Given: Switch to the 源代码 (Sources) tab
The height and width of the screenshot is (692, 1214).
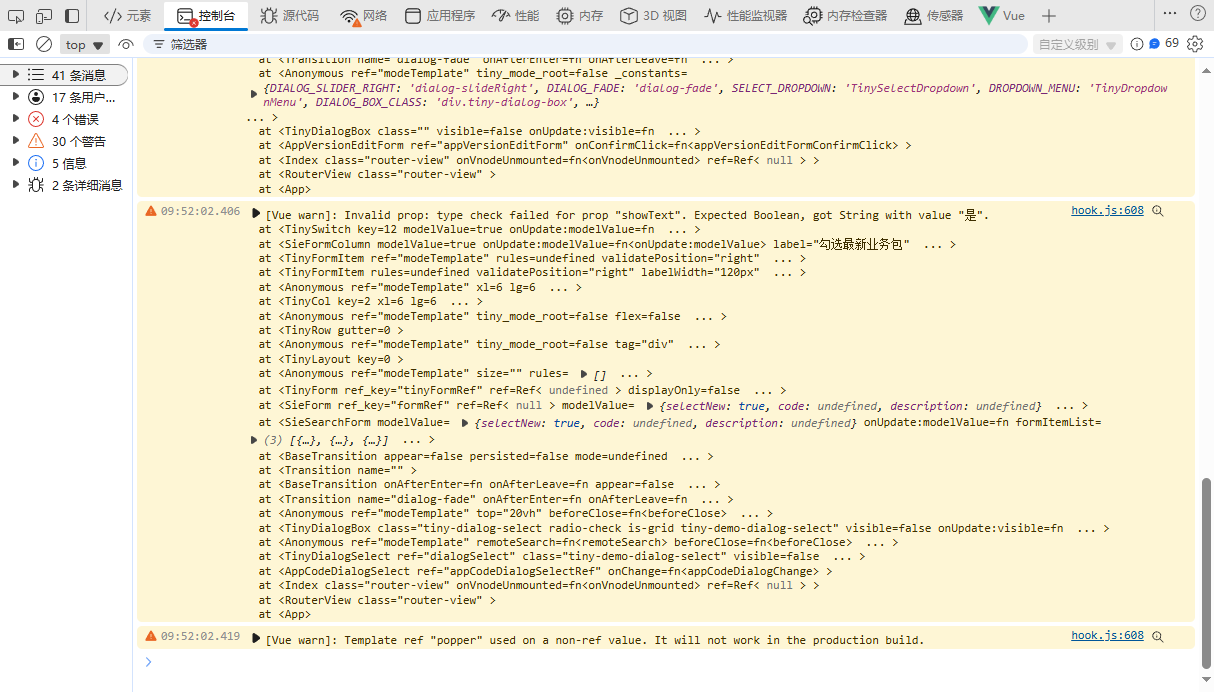Looking at the screenshot, I should click(290, 16).
